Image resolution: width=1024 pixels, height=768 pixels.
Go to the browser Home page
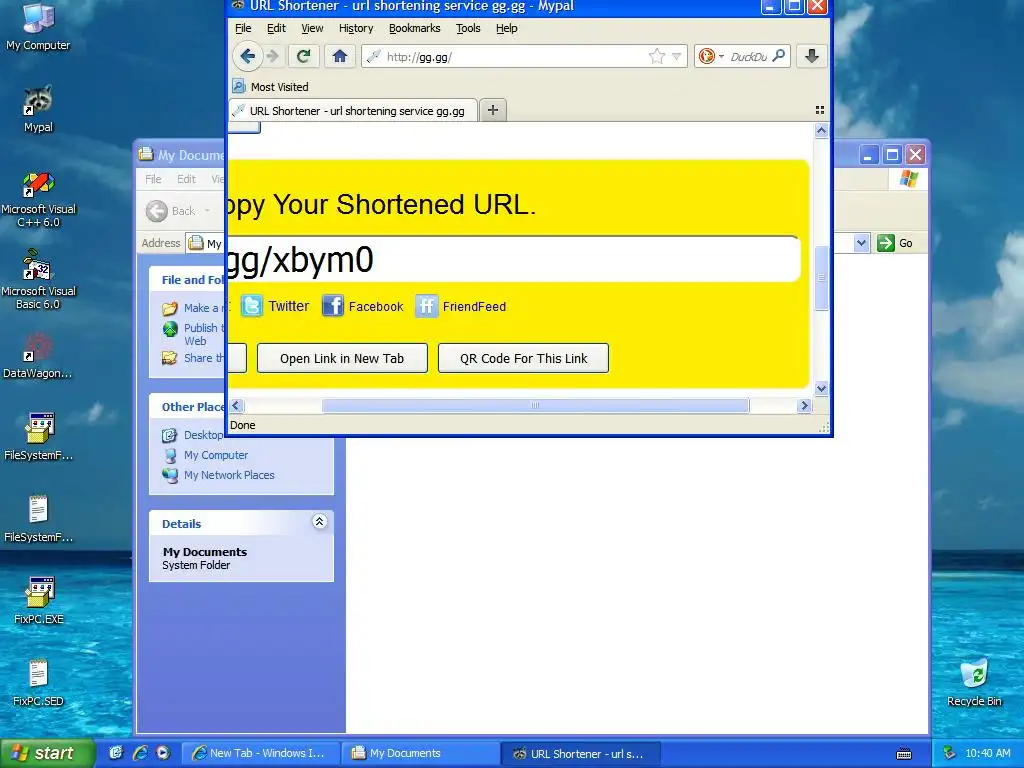click(340, 57)
